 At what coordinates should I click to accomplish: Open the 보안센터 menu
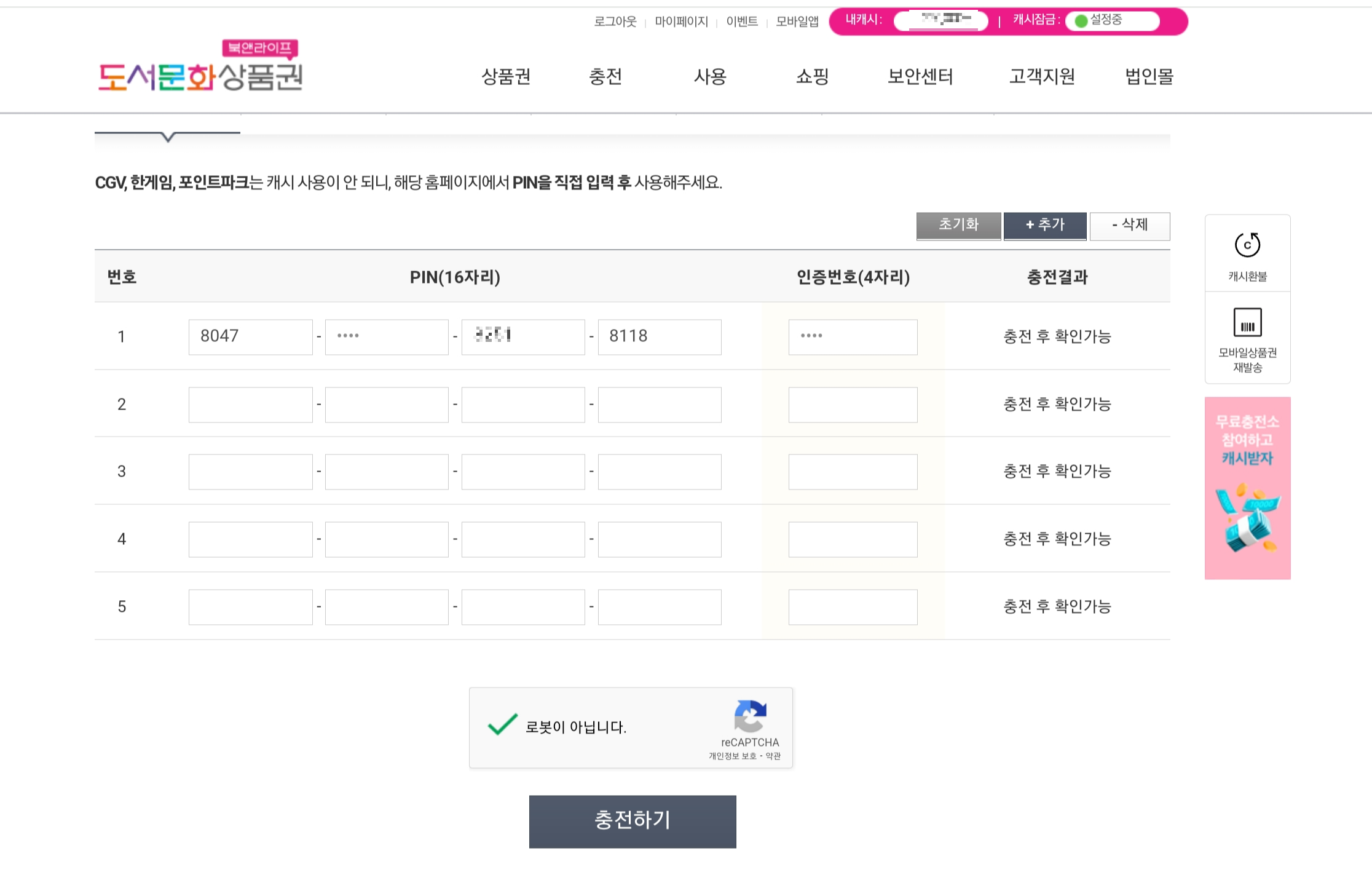point(920,76)
